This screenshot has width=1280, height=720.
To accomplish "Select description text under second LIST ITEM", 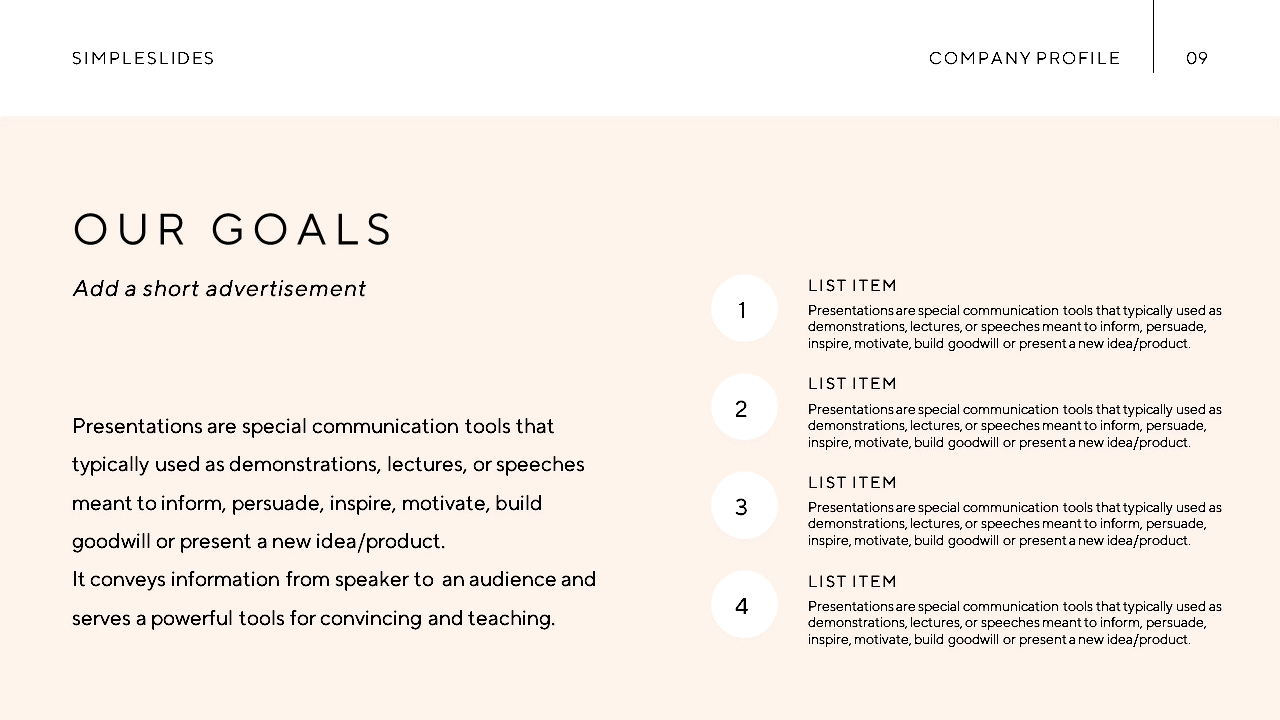I will [x=1015, y=426].
